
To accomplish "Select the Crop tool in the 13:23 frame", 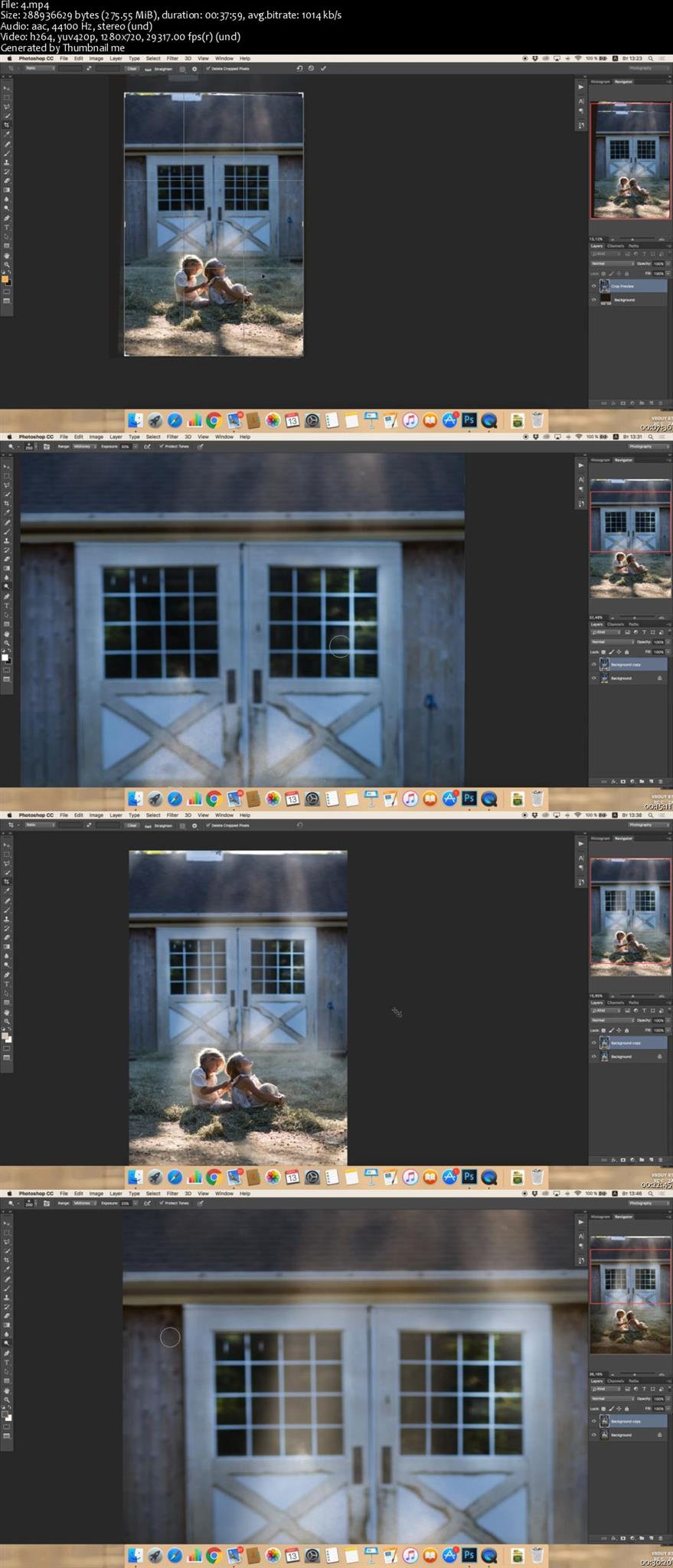I will tap(8, 125).
